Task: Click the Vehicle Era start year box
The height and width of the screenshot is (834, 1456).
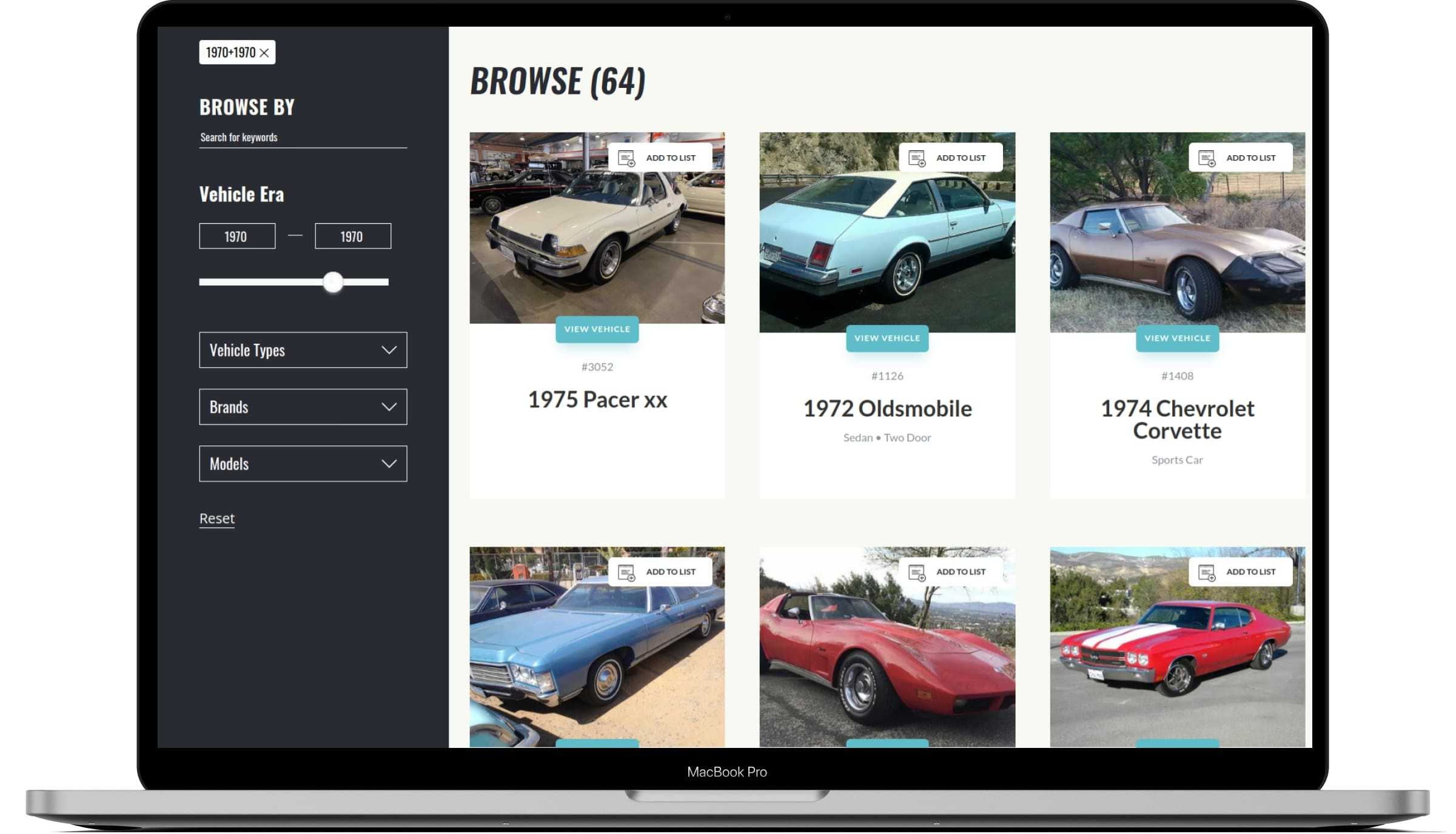Action: [237, 236]
